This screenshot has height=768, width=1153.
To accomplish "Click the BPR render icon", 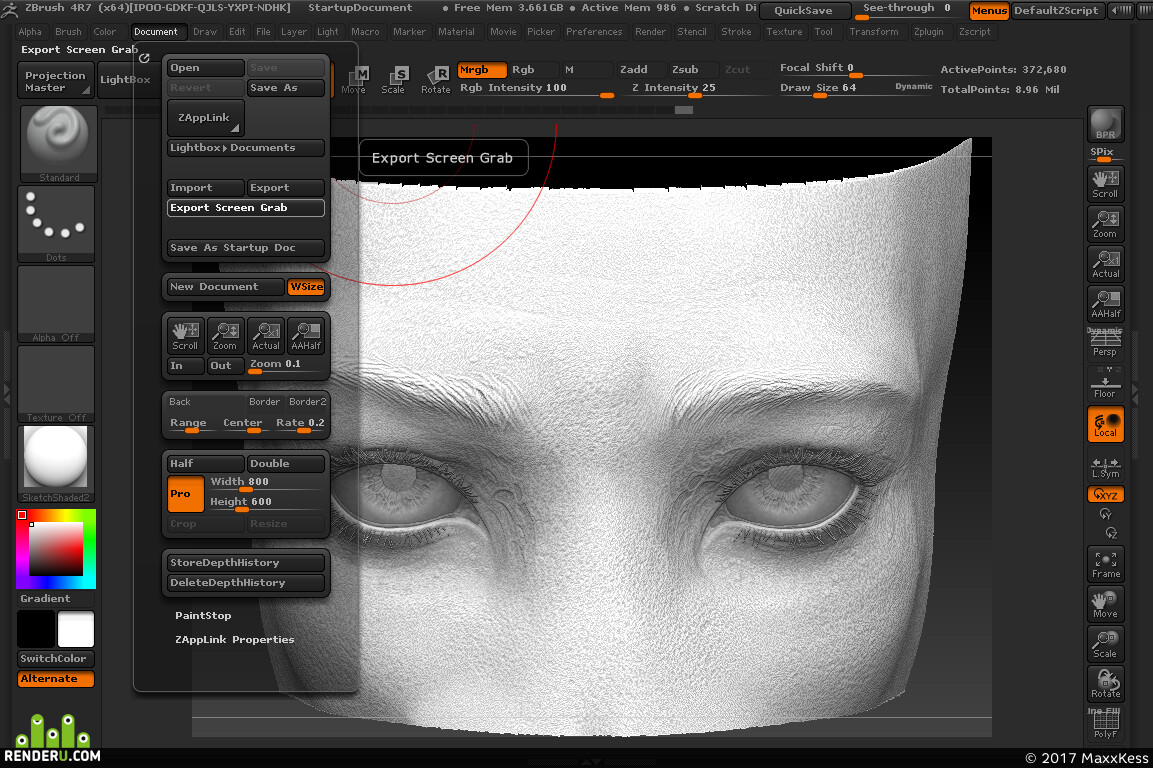I will (x=1105, y=124).
